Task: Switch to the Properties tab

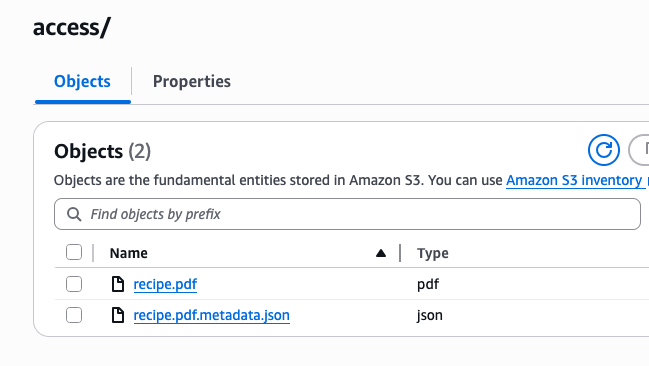Action: tap(192, 81)
